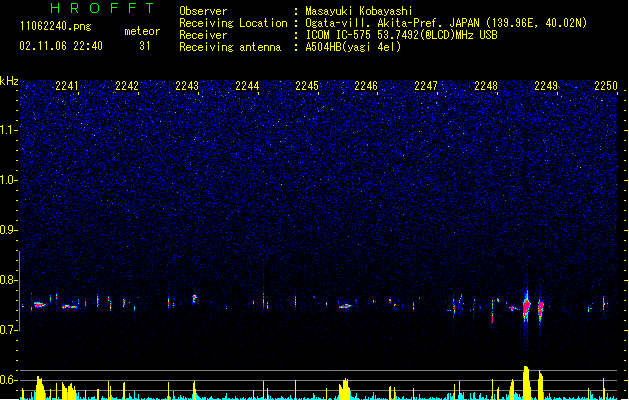Image resolution: width=629 pixels, height=400 pixels.
Task: Click the 2249 time marker
Action: pos(546,86)
